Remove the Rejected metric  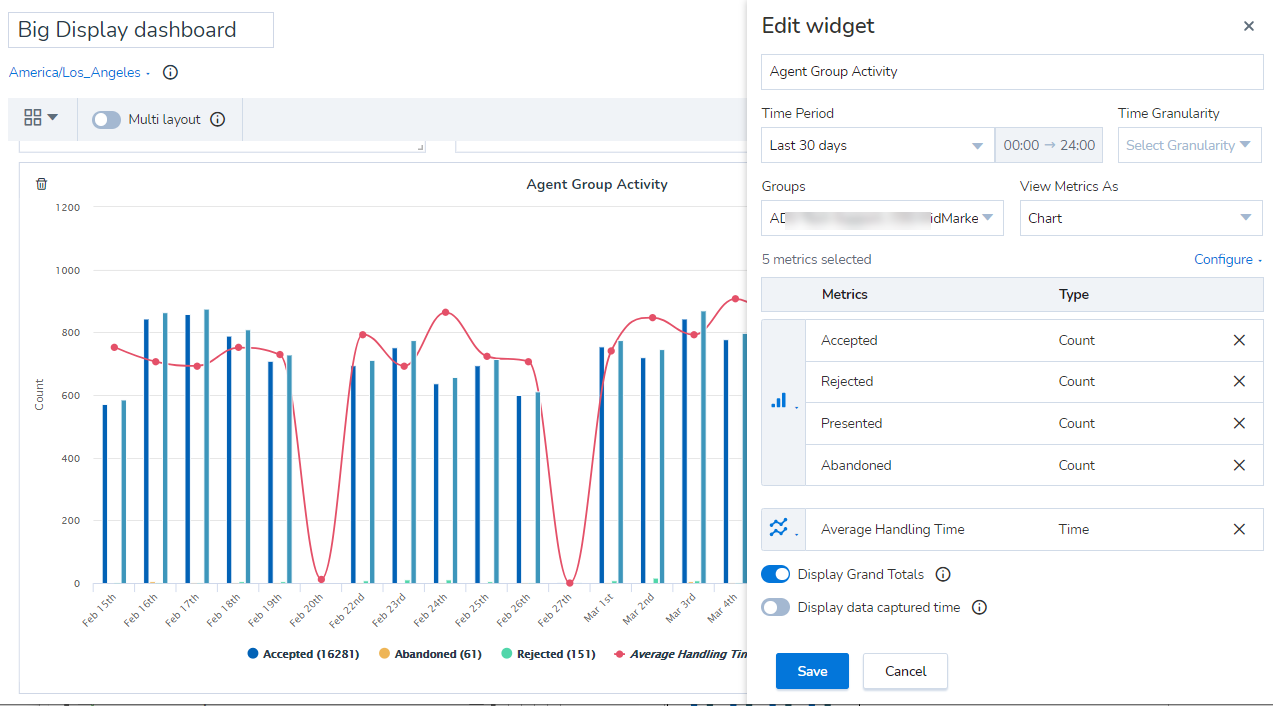click(1239, 381)
